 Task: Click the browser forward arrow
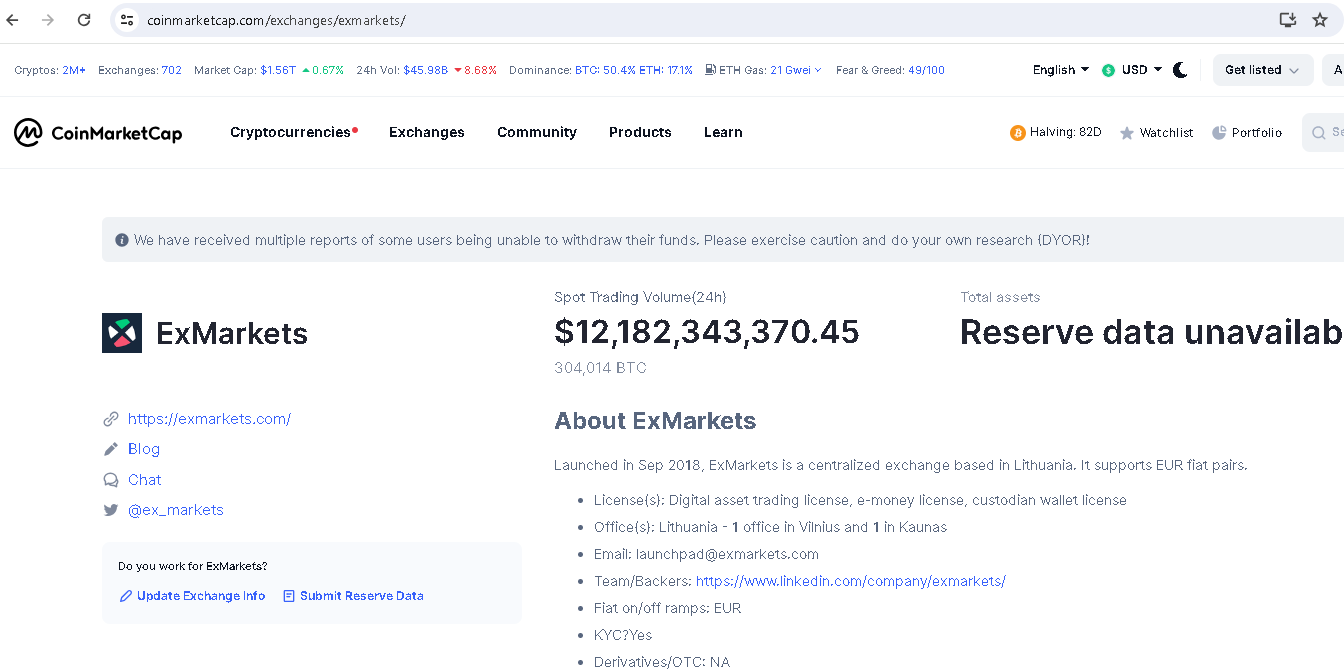(48, 20)
